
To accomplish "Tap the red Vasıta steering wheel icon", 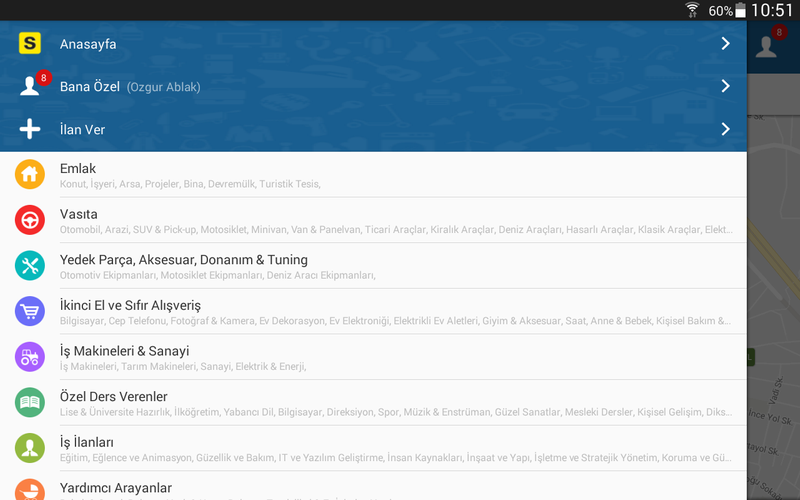I will (x=30, y=220).
